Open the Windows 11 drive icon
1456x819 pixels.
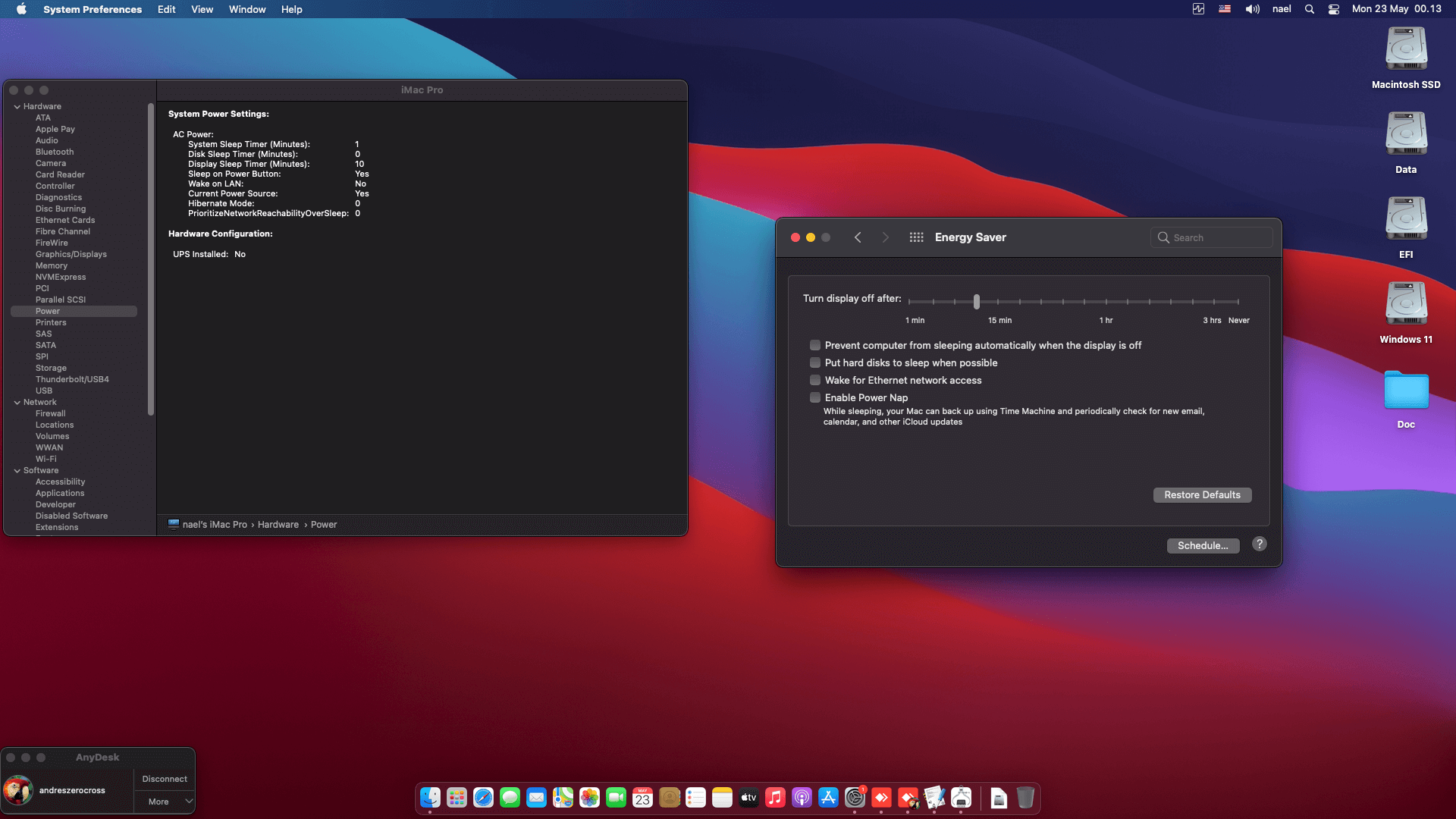point(1406,304)
